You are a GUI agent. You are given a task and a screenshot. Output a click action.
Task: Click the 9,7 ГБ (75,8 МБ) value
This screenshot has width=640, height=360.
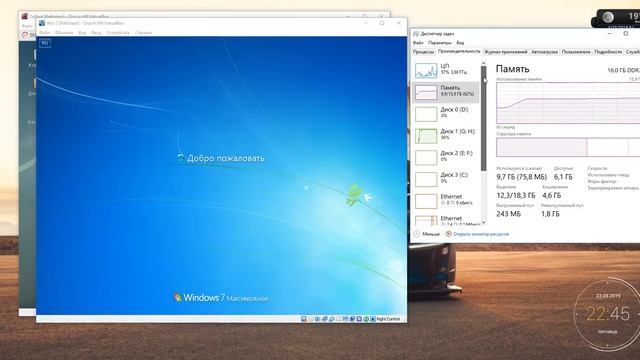click(x=521, y=177)
